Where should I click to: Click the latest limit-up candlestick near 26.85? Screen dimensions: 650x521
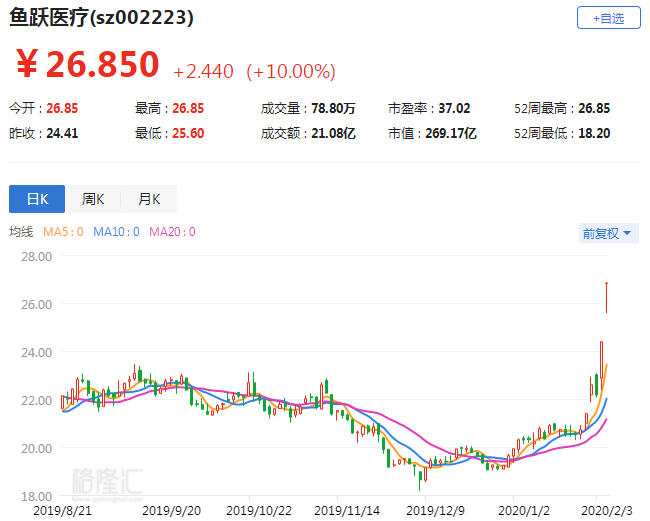click(x=606, y=298)
